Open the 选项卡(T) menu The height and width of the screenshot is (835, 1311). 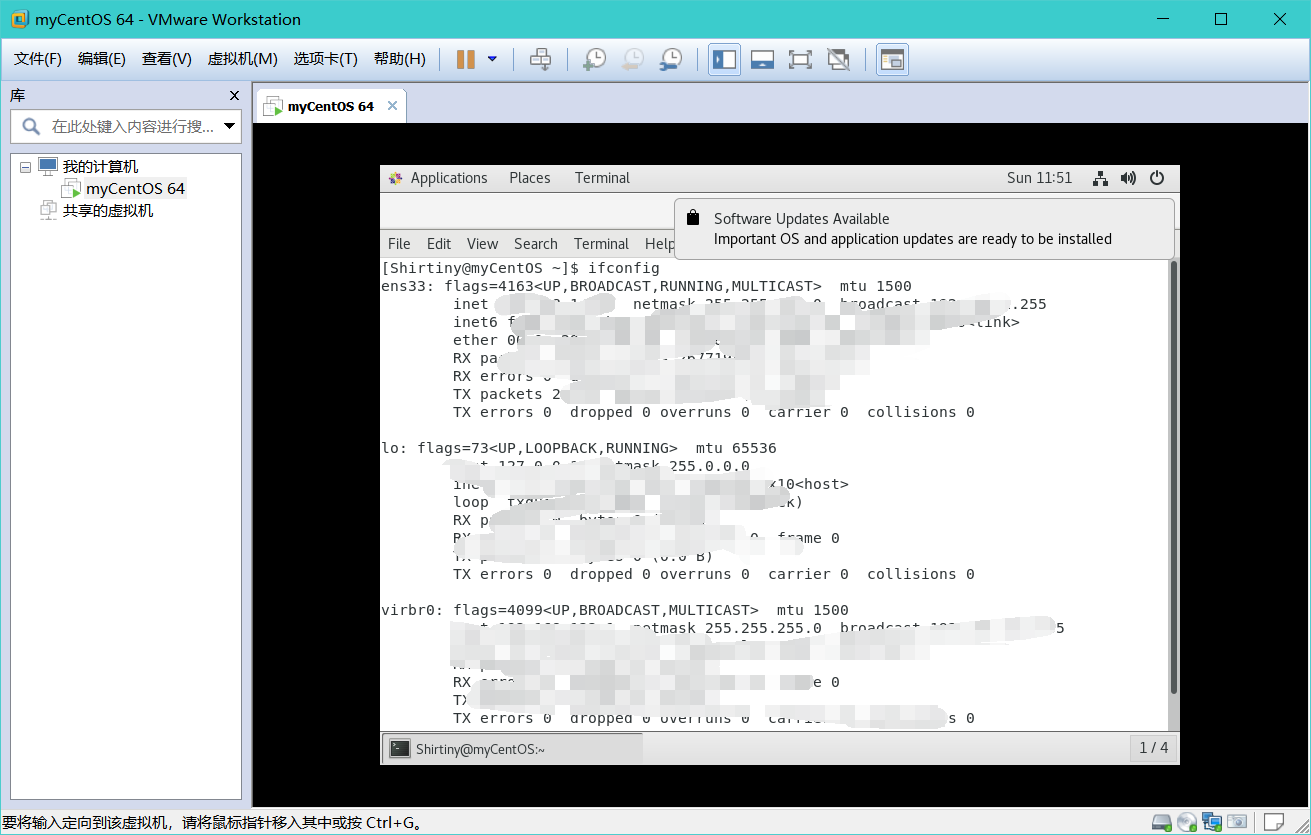point(325,59)
